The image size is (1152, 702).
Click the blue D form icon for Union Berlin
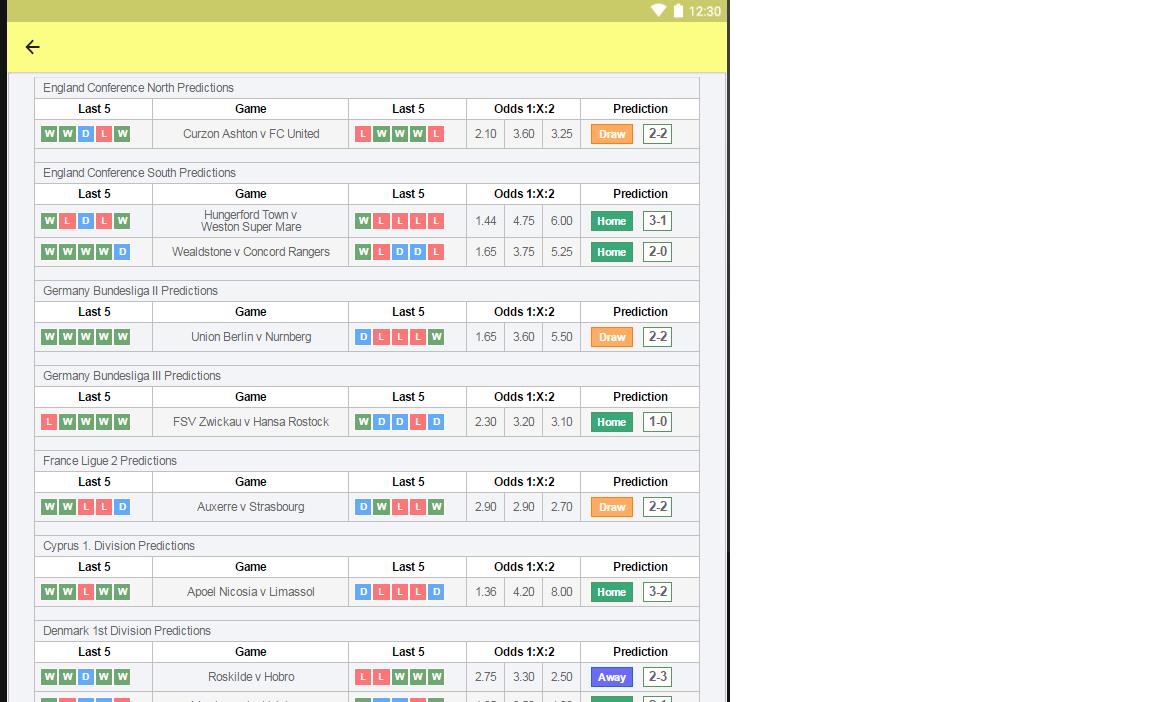click(x=364, y=337)
